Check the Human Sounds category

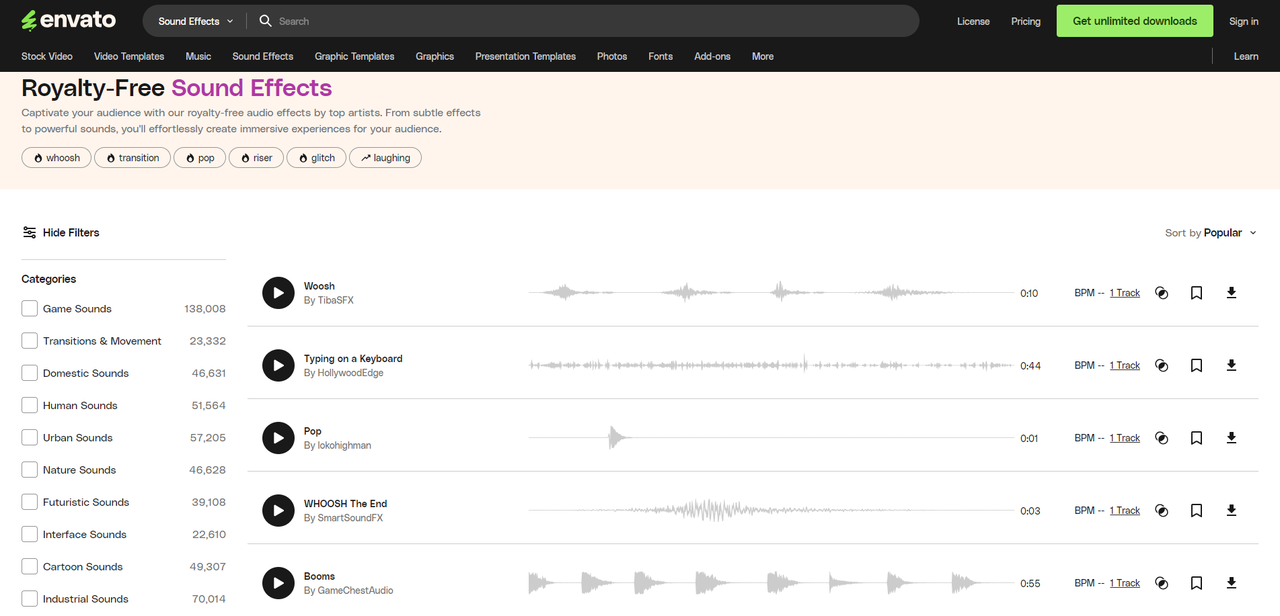[30, 405]
